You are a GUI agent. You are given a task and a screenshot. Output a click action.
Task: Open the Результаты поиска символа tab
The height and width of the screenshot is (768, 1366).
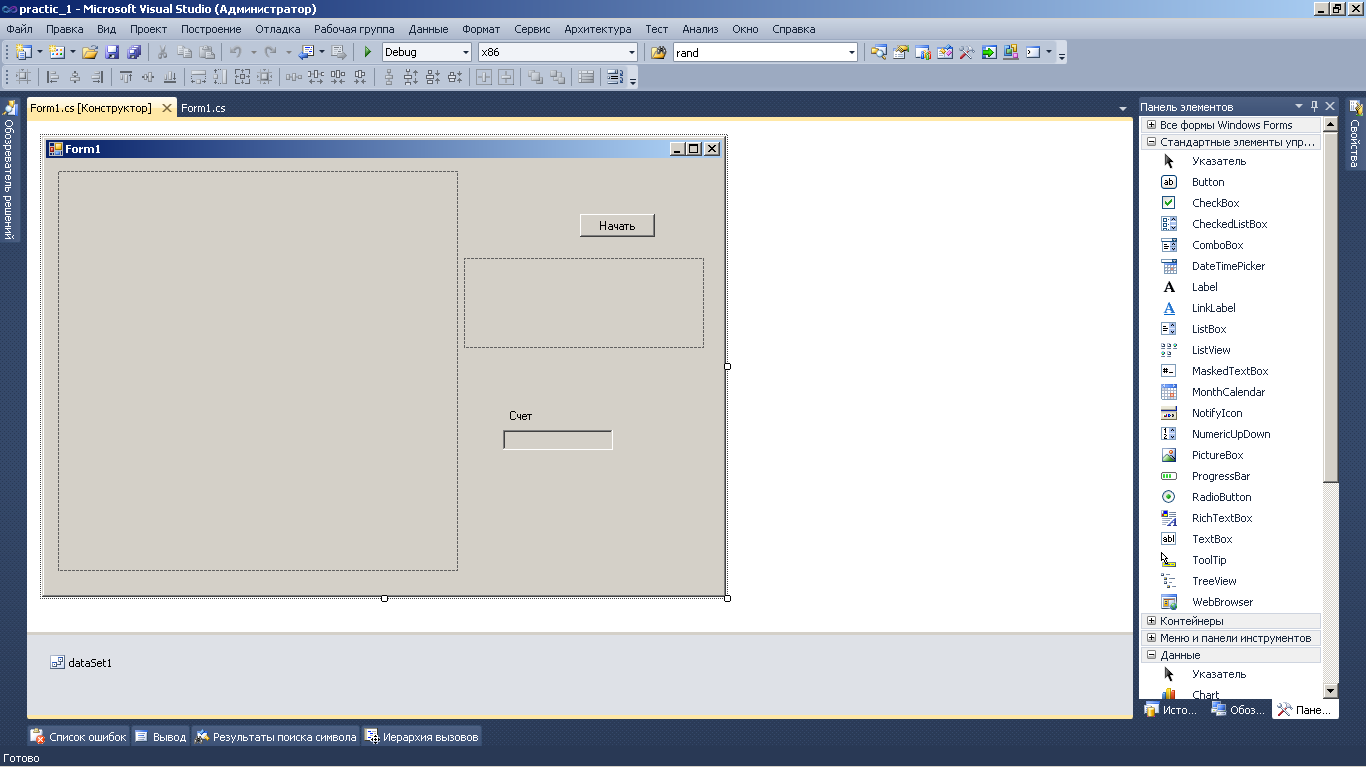pos(275,737)
